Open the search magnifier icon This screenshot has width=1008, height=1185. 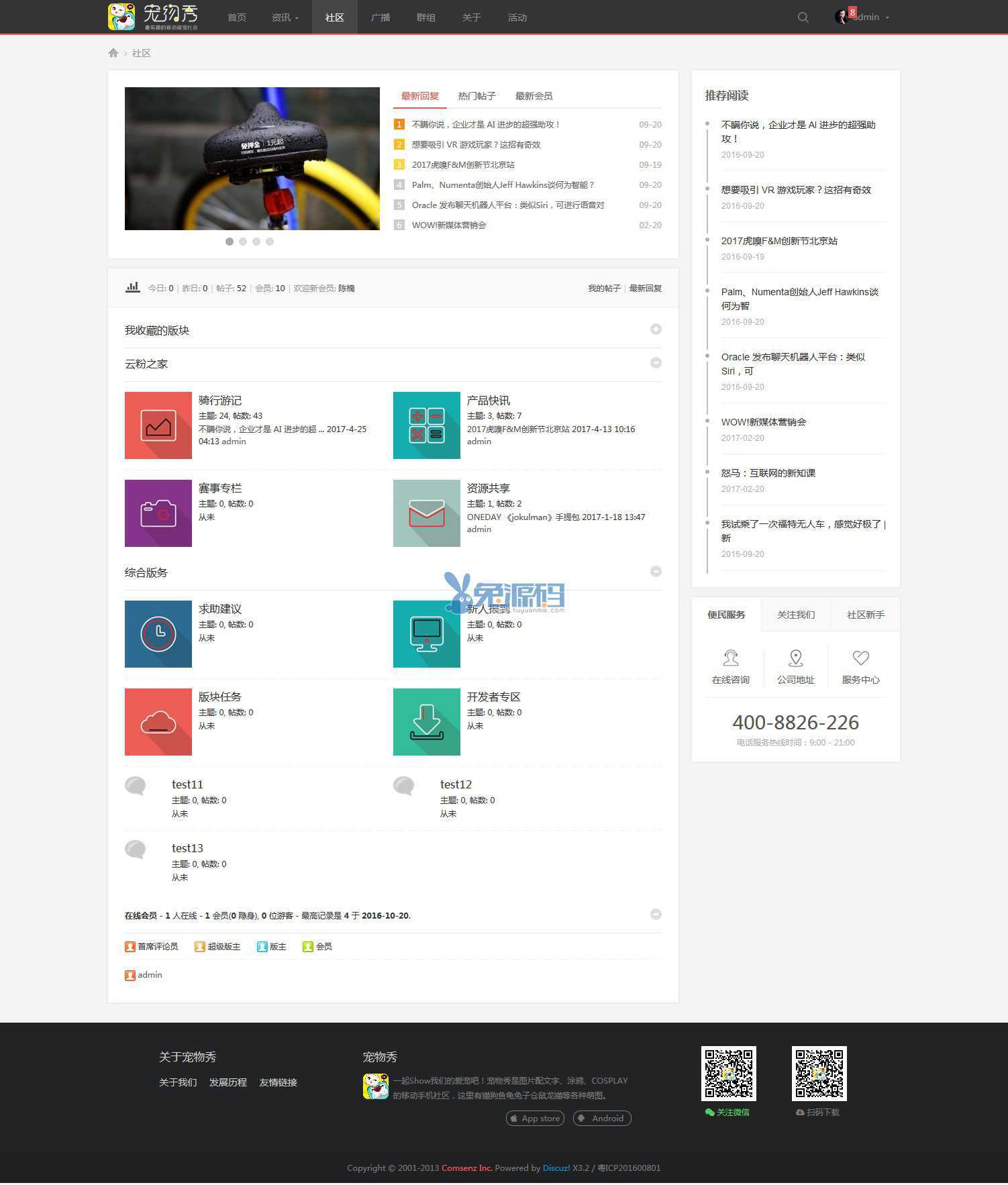click(x=803, y=17)
